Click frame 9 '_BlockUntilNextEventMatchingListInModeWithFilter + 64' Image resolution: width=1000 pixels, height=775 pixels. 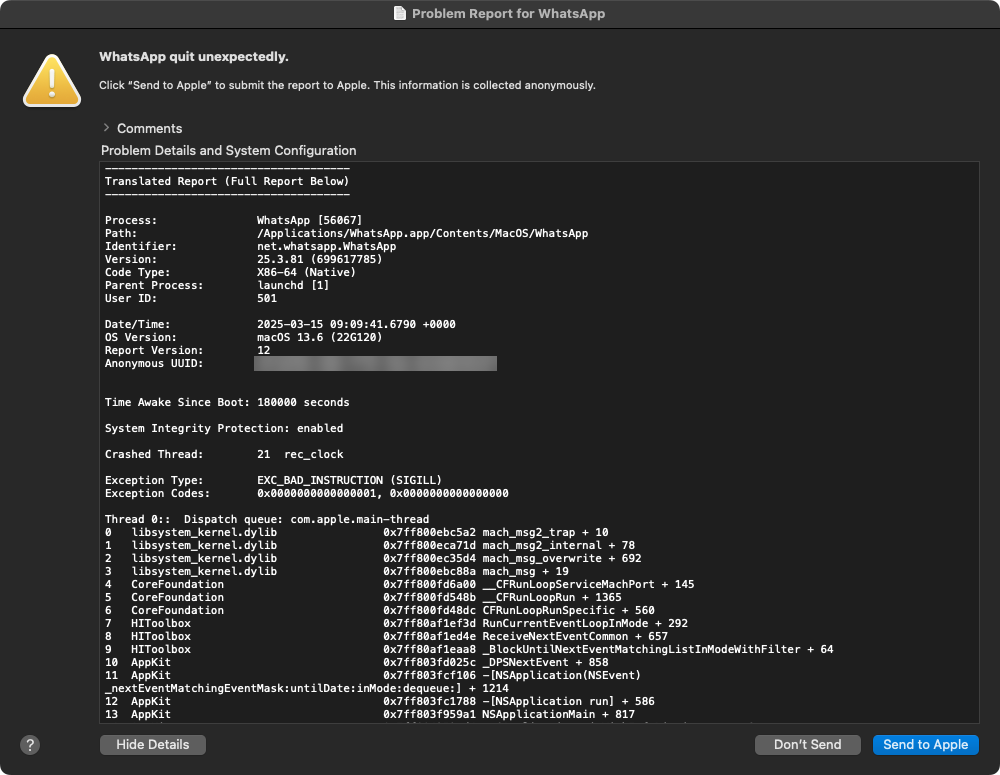point(658,649)
